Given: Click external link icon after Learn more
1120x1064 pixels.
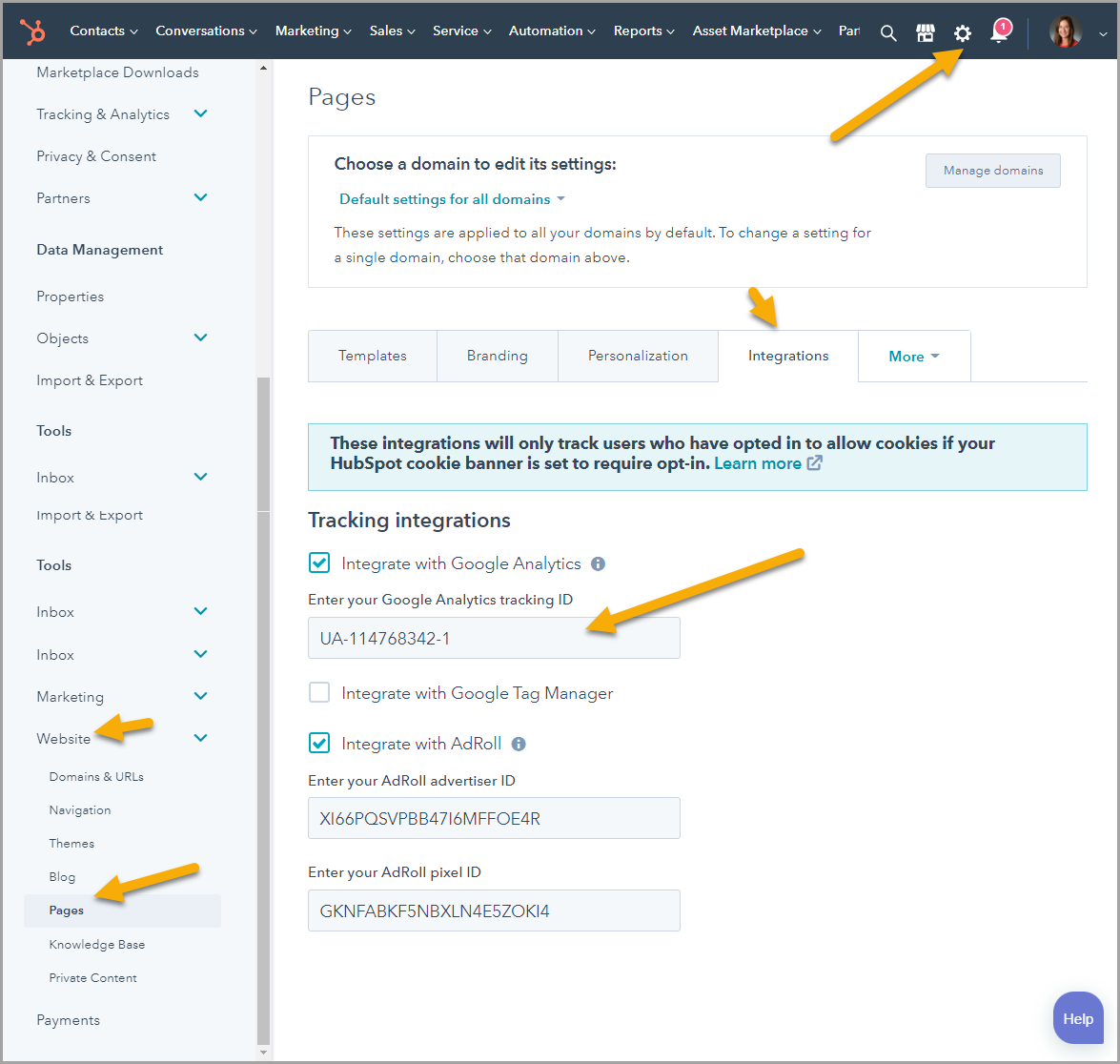Looking at the screenshot, I should tap(814, 463).
